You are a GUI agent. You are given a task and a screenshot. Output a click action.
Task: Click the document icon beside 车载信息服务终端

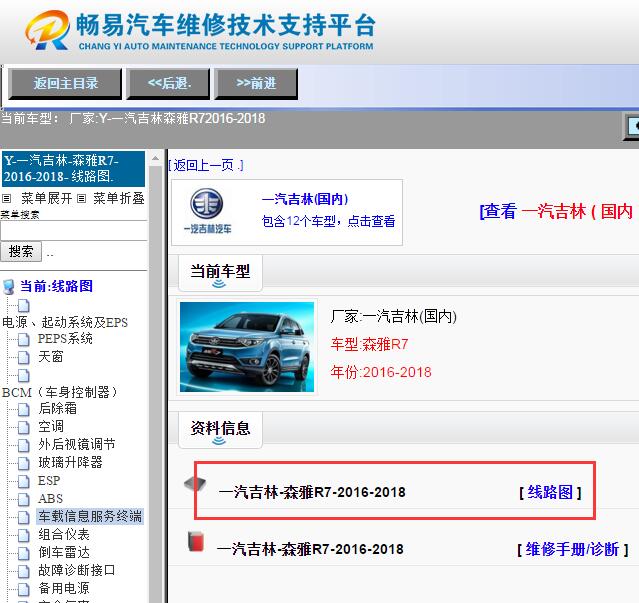point(24,517)
